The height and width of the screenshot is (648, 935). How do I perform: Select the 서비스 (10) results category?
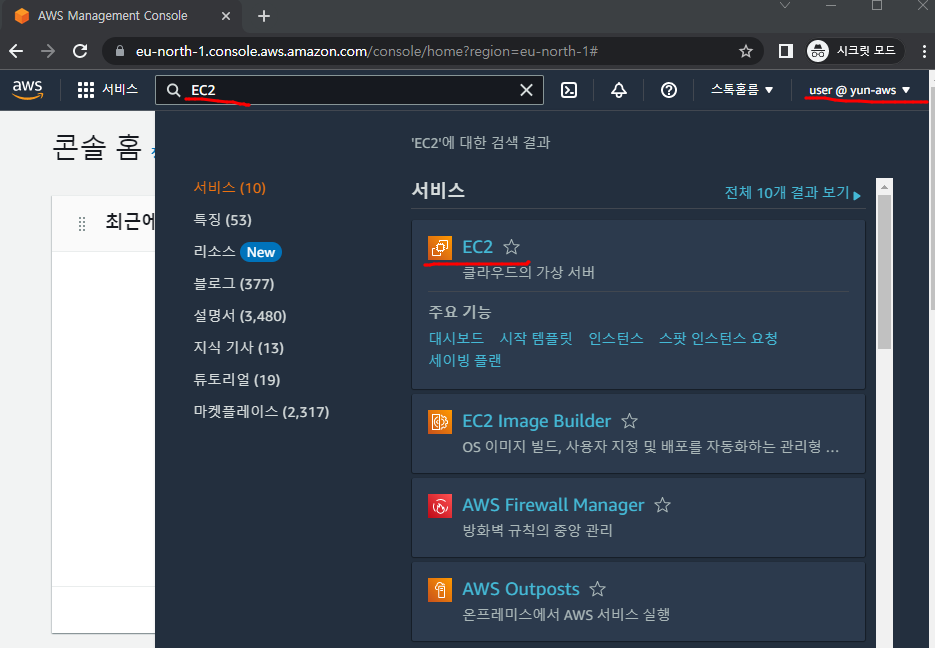point(230,188)
